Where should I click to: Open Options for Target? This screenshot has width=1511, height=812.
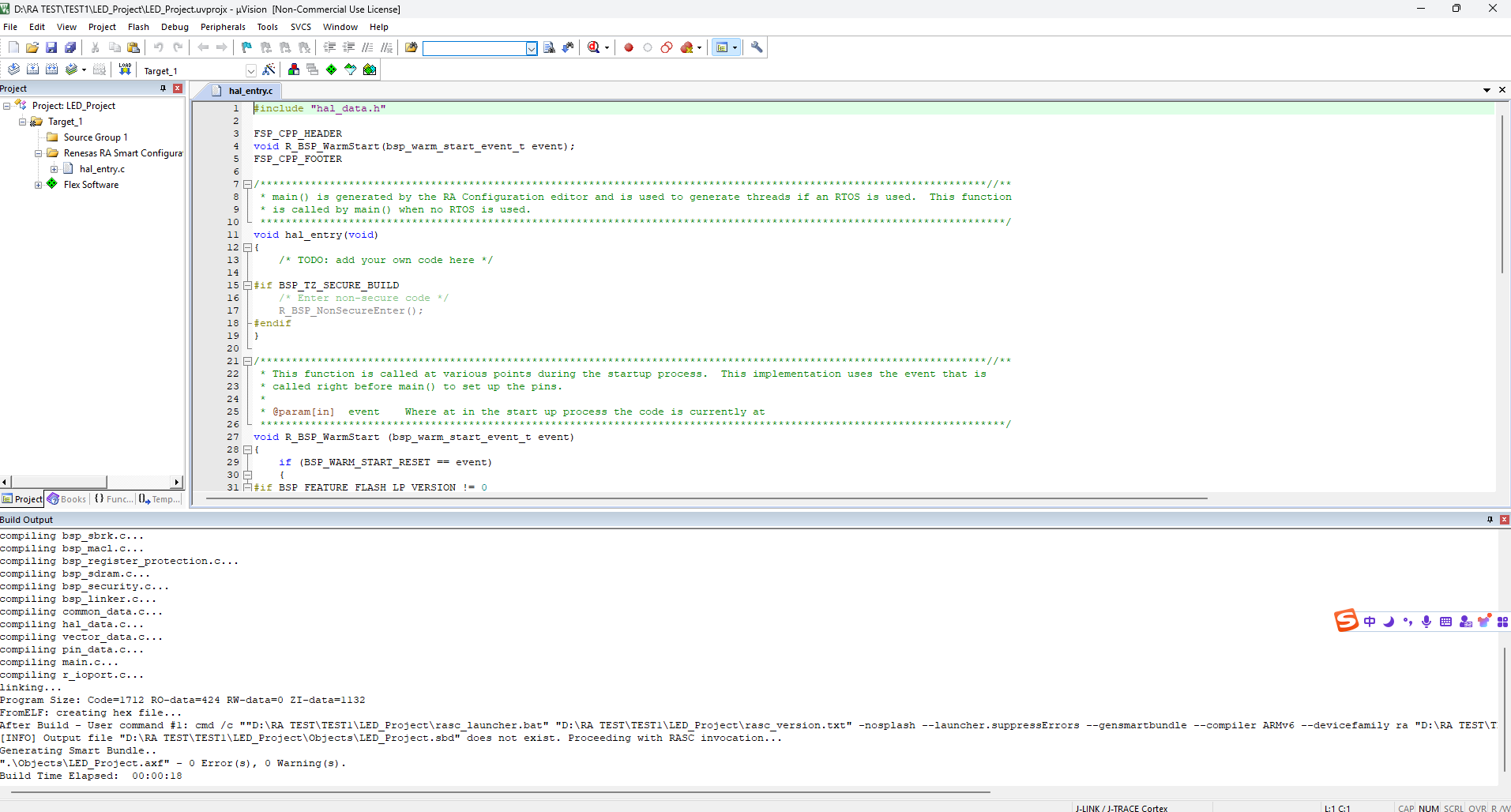(269, 70)
